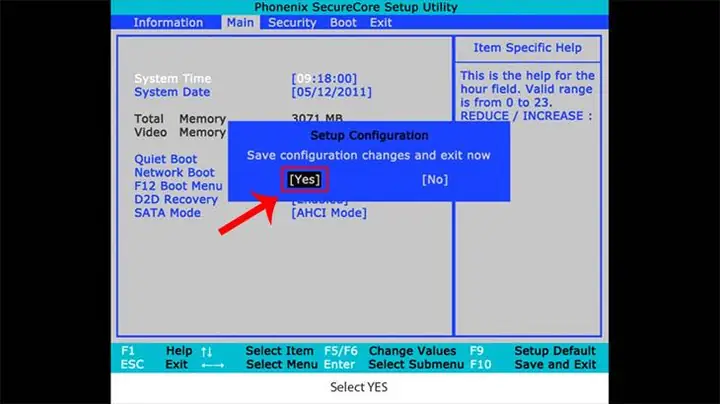Go to the Exit tab

381,22
